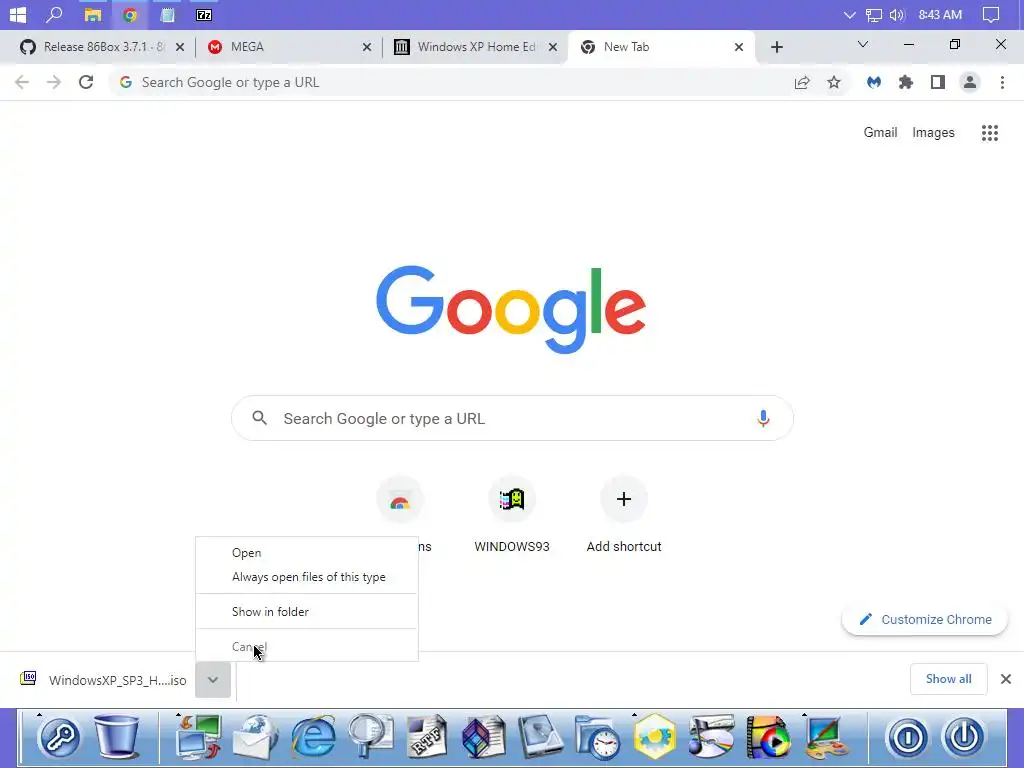Open the WINDOWS93 shortcut
Image resolution: width=1024 pixels, height=768 pixels.
click(512, 516)
